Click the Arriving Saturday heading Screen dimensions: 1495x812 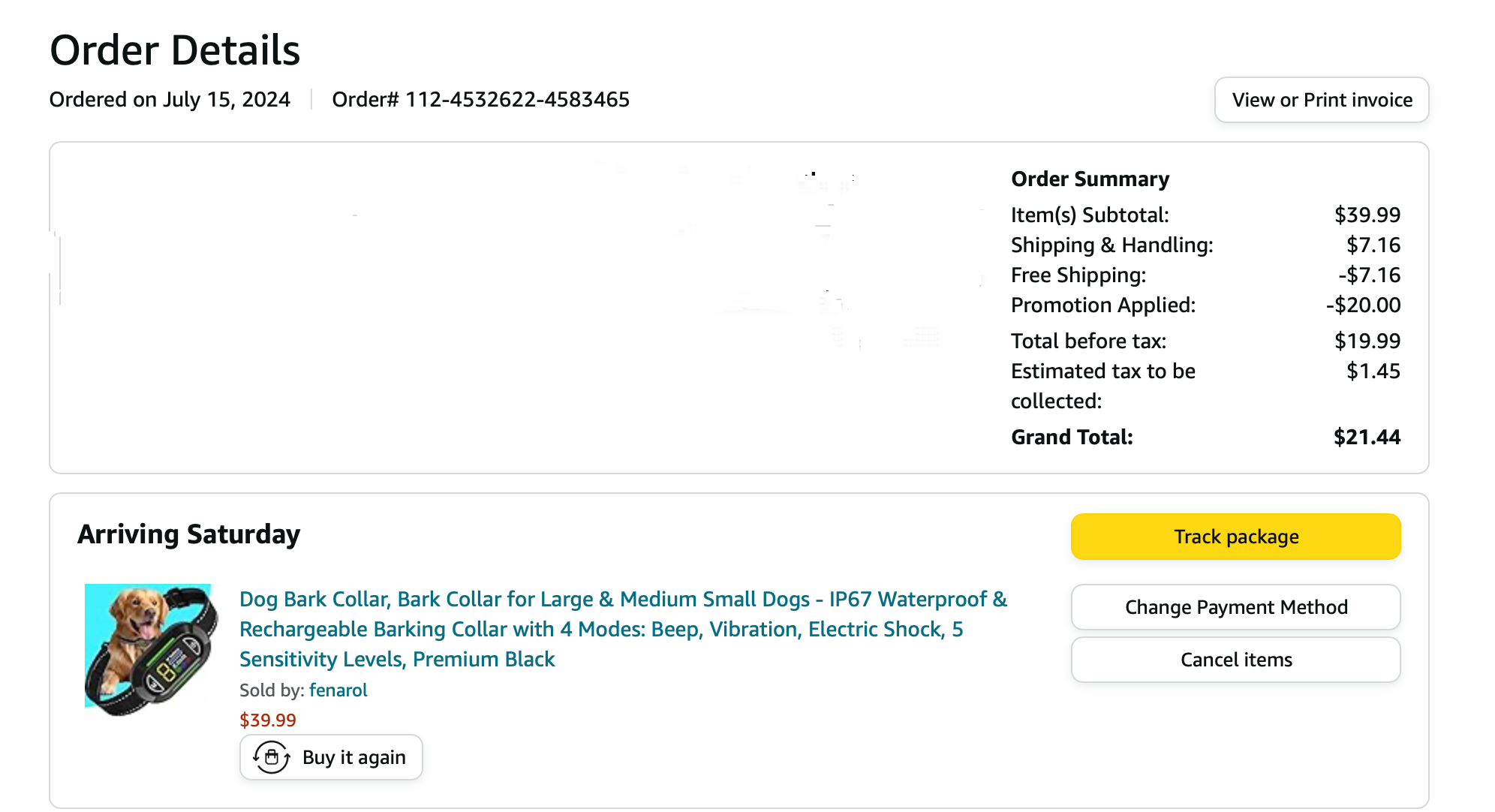(x=188, y=534)
